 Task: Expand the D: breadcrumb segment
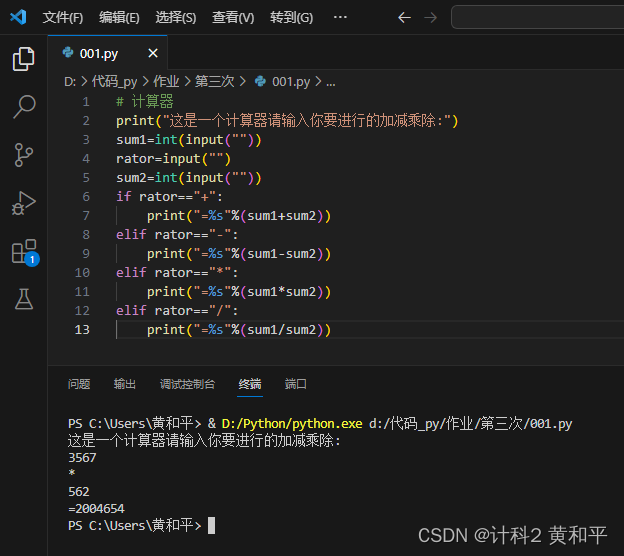pos(70,82)
